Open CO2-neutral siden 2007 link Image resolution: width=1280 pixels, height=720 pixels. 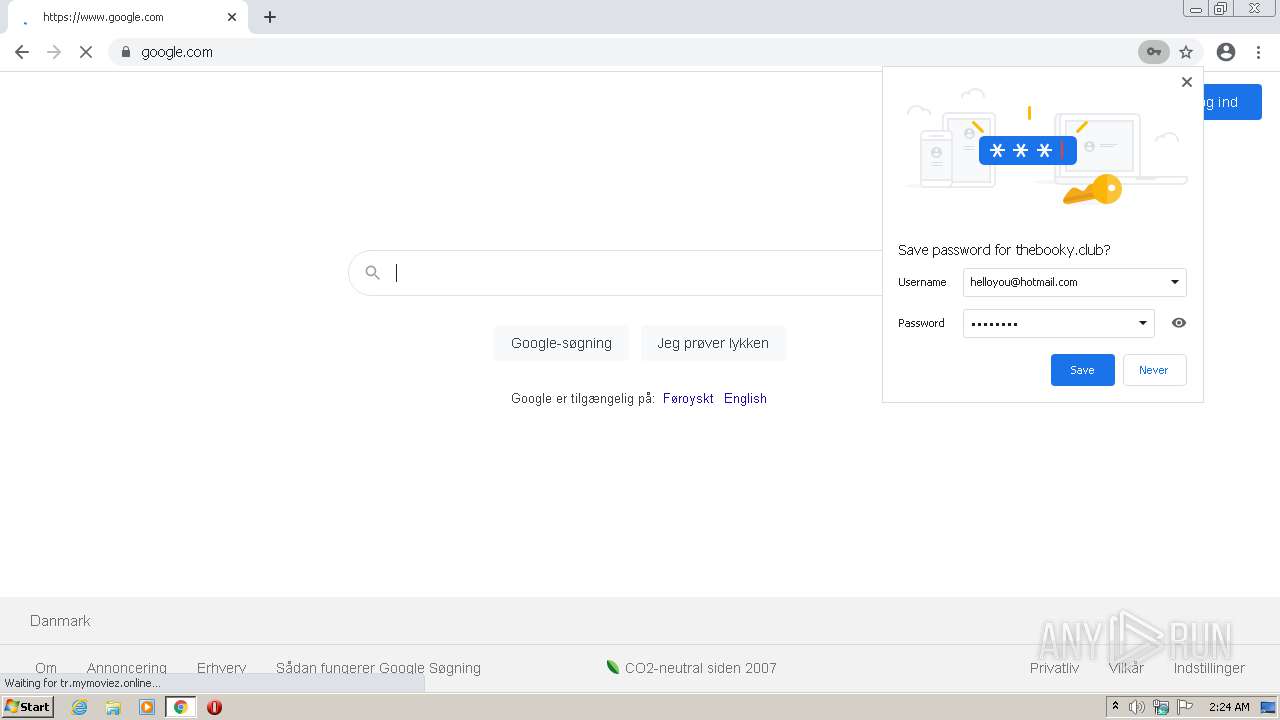[x=692, y=668]
